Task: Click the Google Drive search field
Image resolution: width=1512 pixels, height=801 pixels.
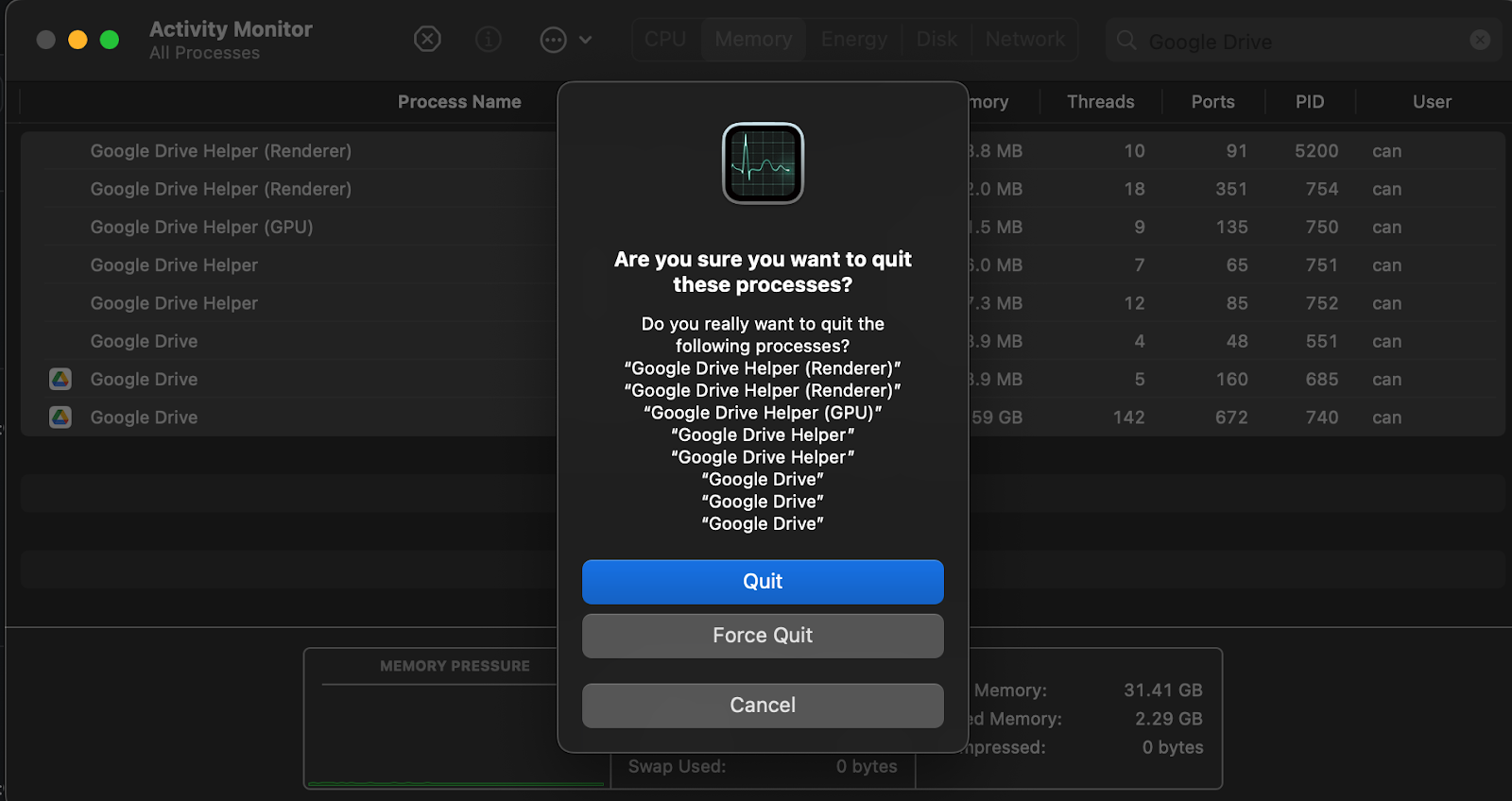Action: pyautogui.click(x=1304, y=42)
